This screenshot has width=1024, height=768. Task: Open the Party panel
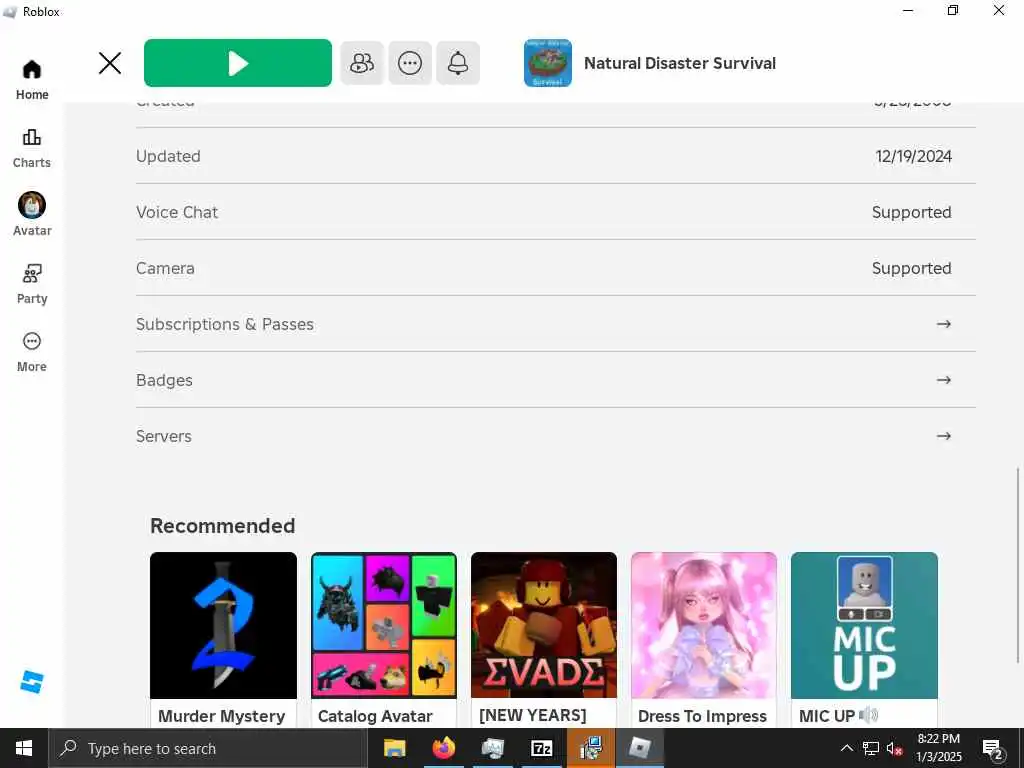31,284
